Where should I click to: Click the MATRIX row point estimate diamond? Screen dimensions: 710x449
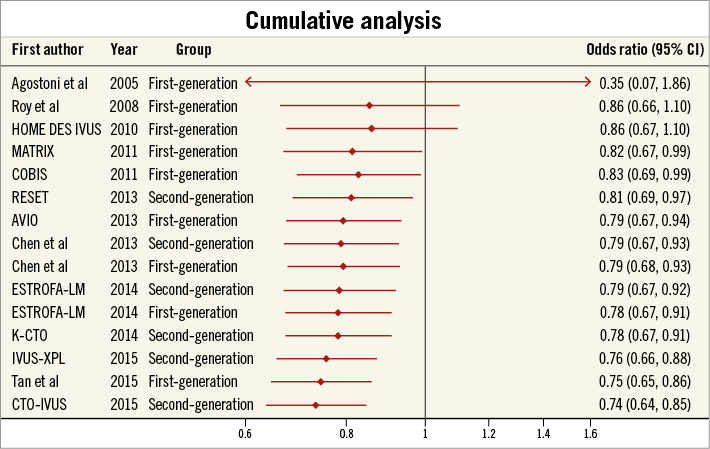click(352, 151)
